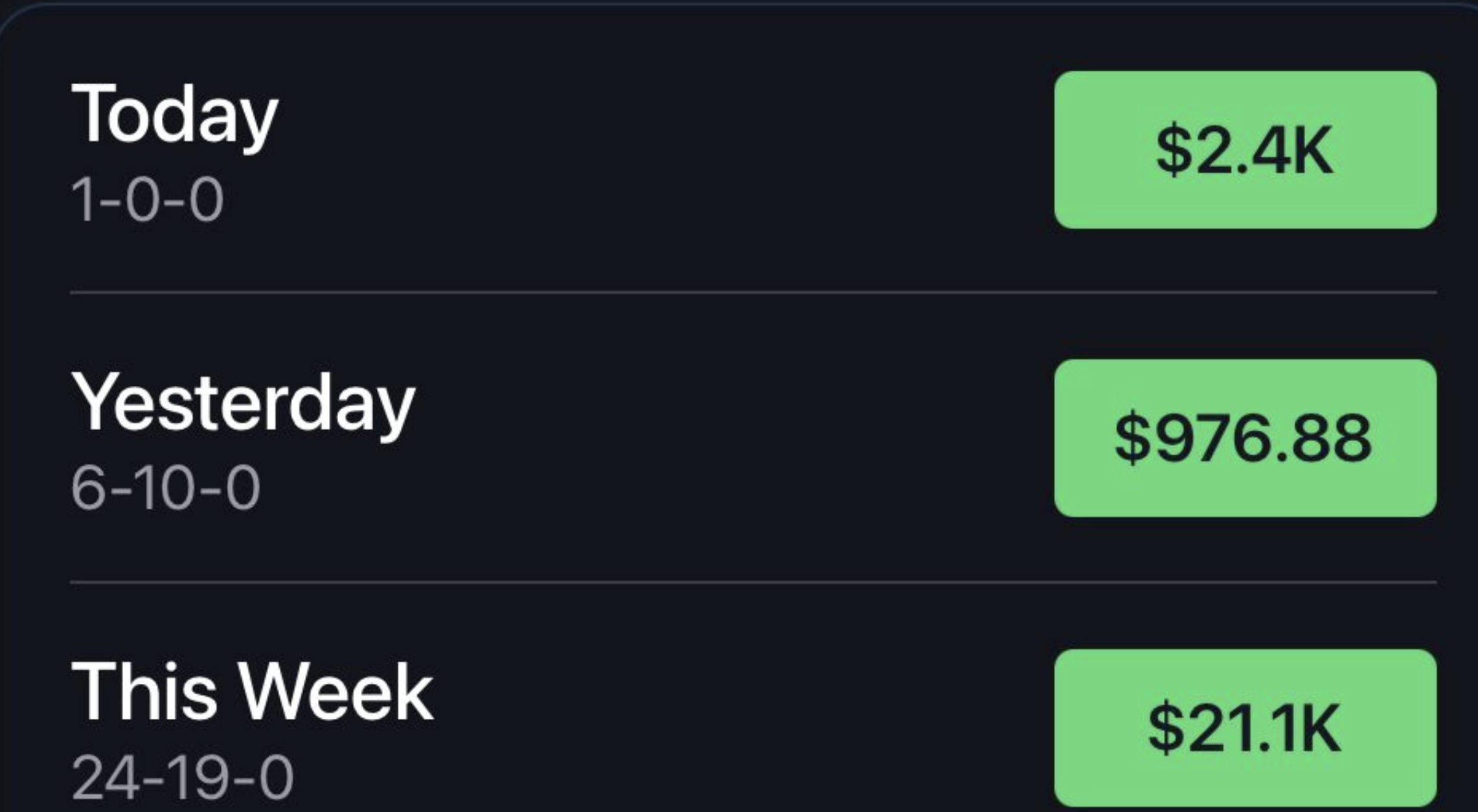
Task: Click the 24-19-0 record under This Week
Action: pos(182,777)
